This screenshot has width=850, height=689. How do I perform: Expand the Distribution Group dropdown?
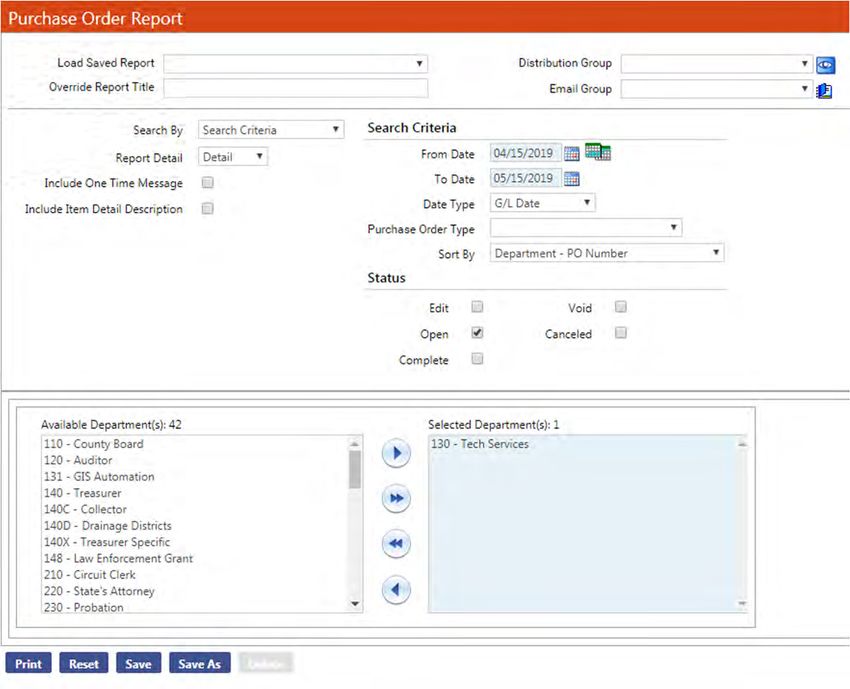pyautogui.click(x=716, y=64)
